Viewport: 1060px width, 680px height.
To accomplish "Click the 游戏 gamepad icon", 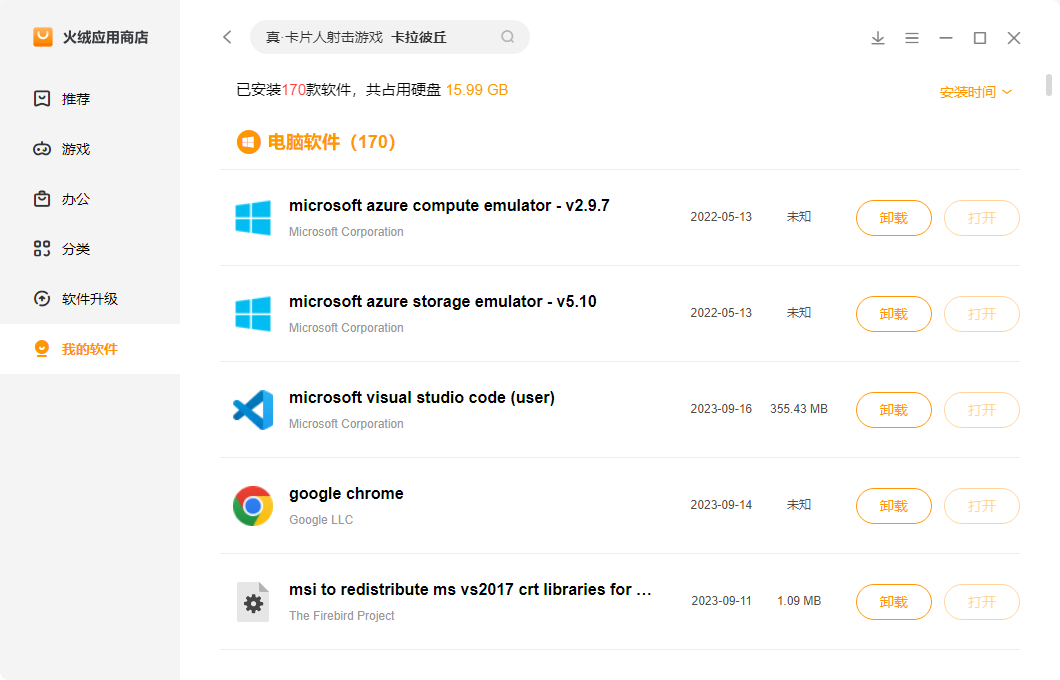I will (42, 149).
